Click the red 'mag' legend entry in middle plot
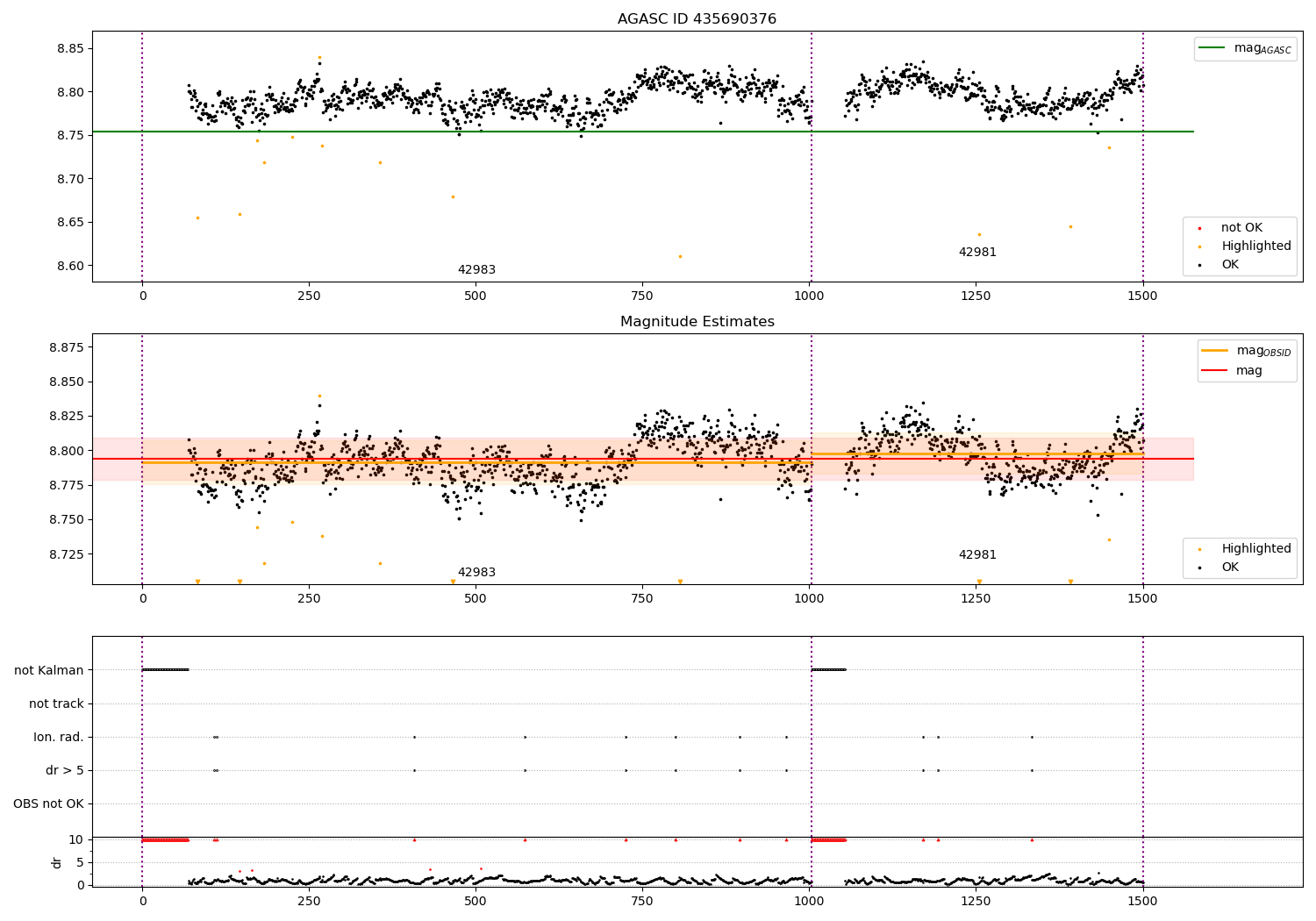 point(1233,371)
